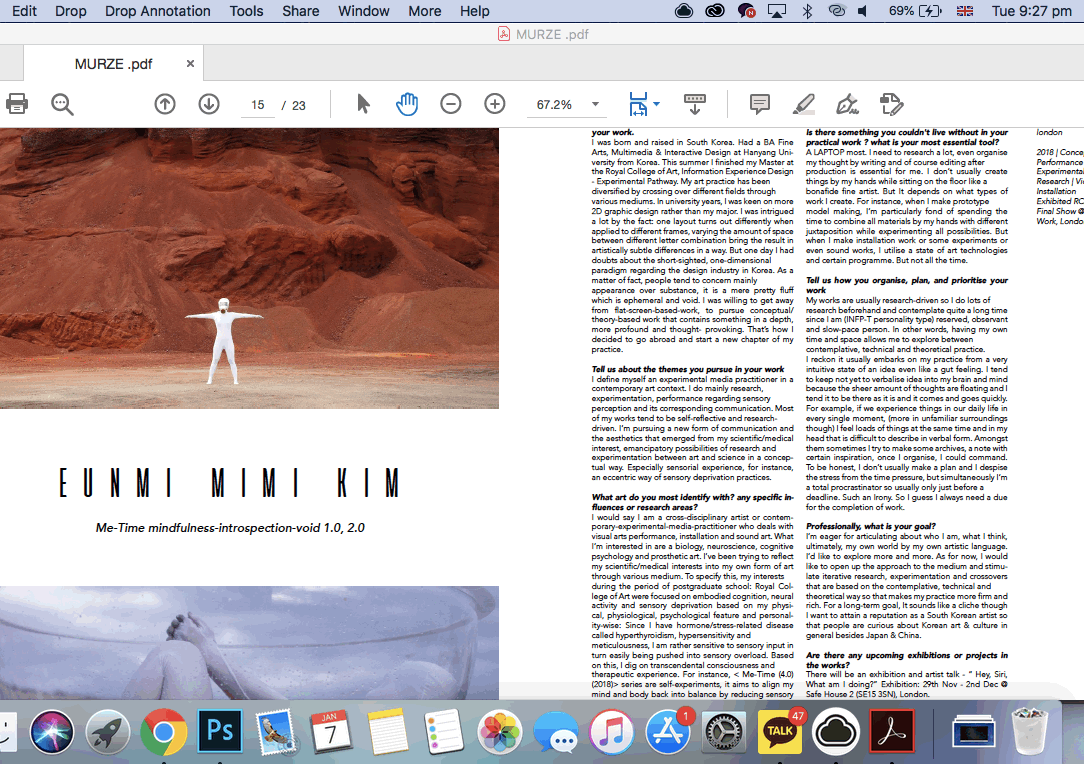Viewport: 1084px width, 764px height.
Task: Select the arrow Selection tool
Action: point(363,104)
